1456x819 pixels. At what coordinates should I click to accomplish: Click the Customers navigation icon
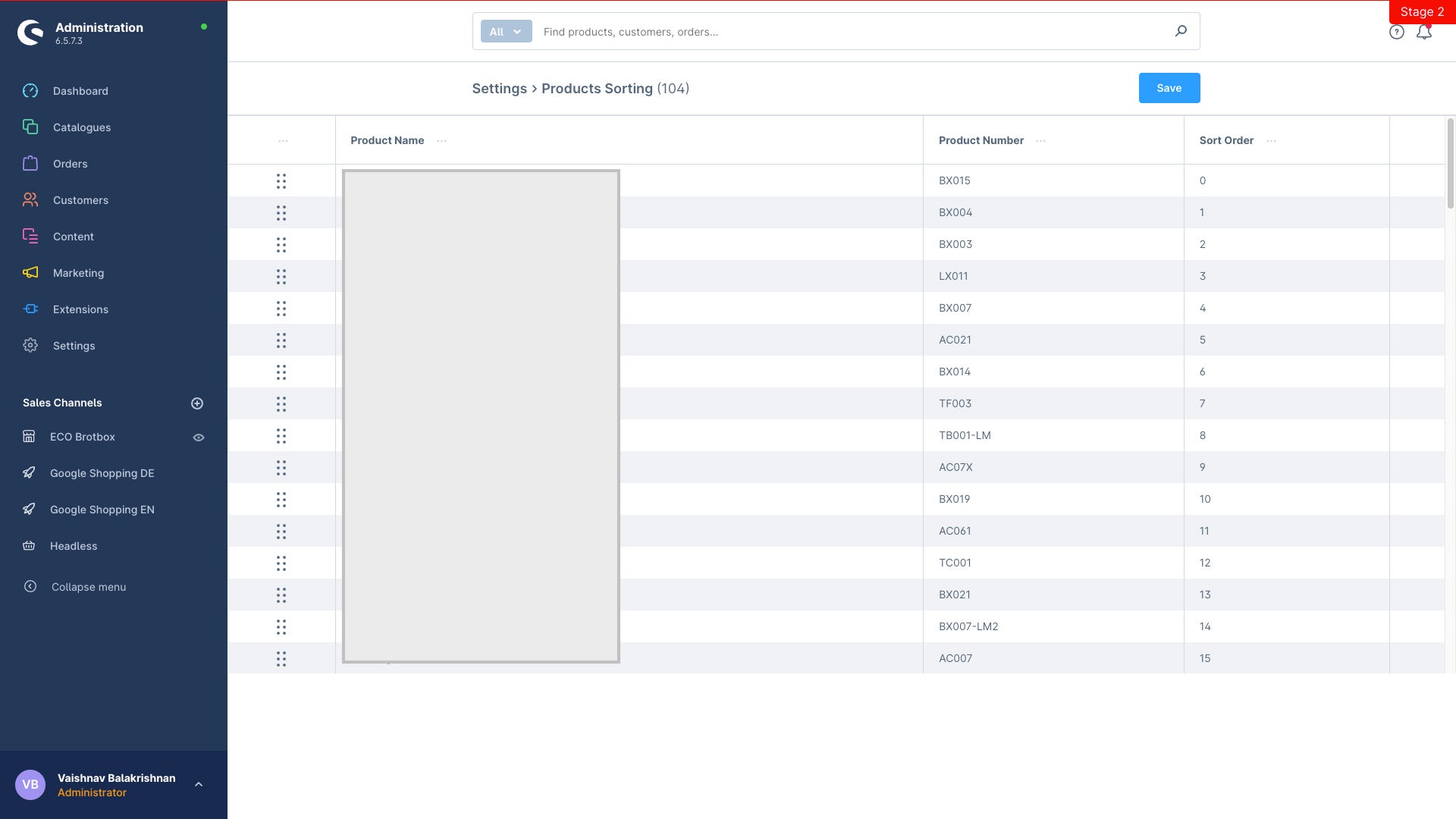(29, 200)
